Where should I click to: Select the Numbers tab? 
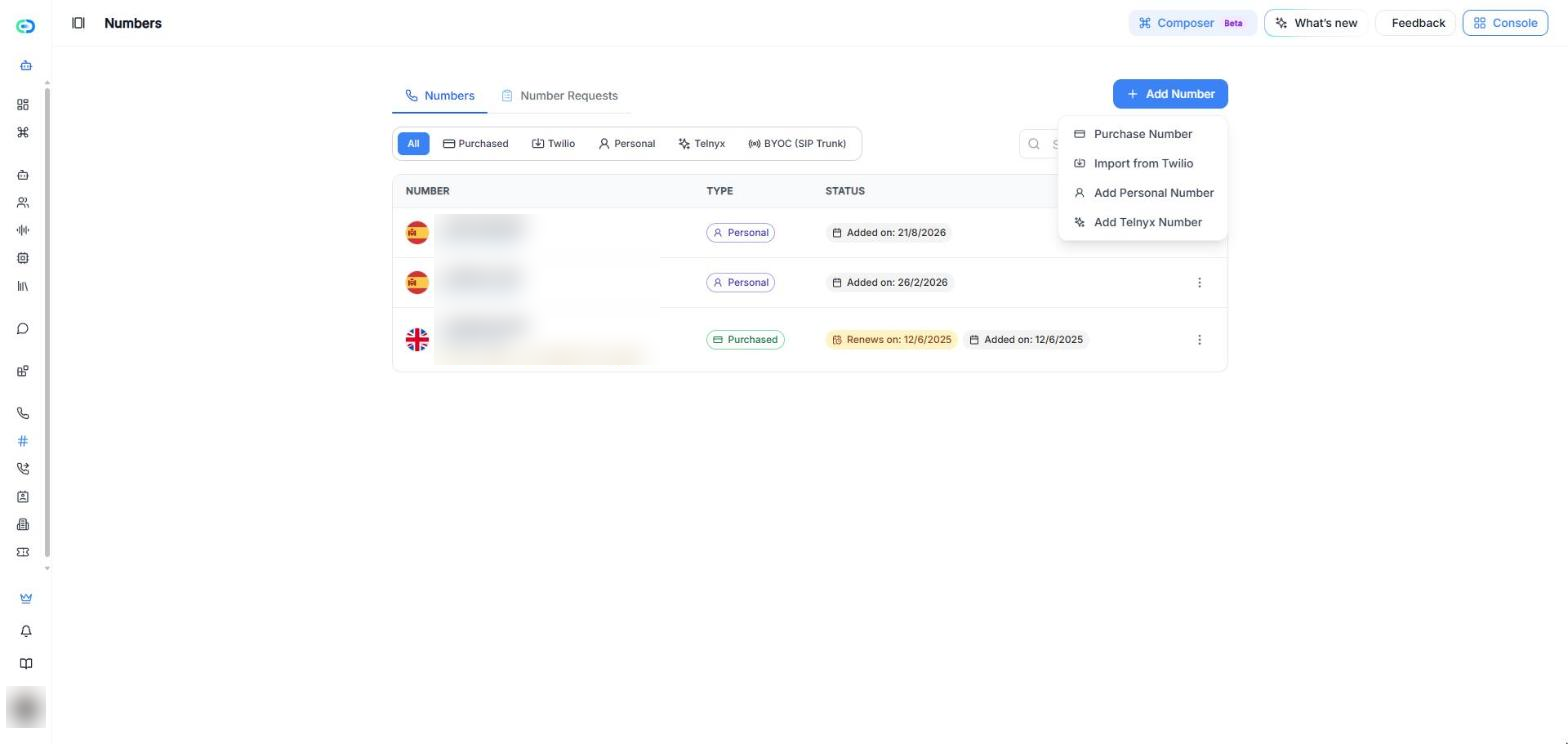pos(440,96)
